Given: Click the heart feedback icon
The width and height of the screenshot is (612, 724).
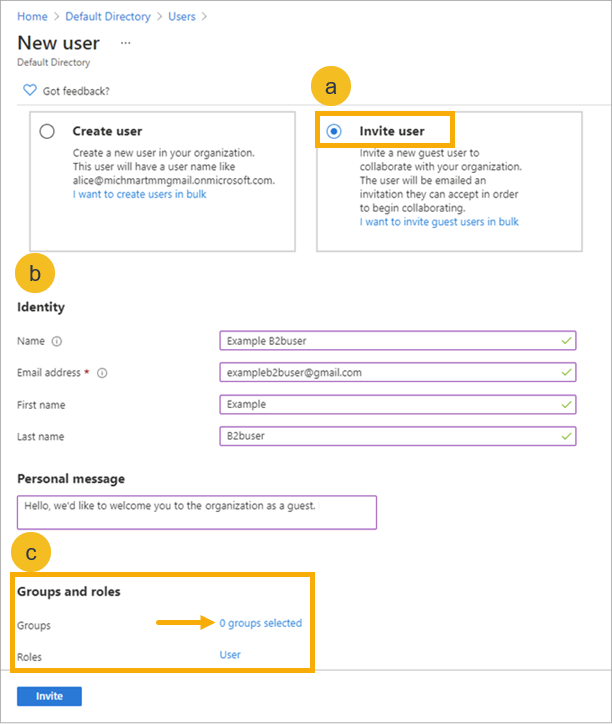Looking at the screenshot, I should 30,91.
